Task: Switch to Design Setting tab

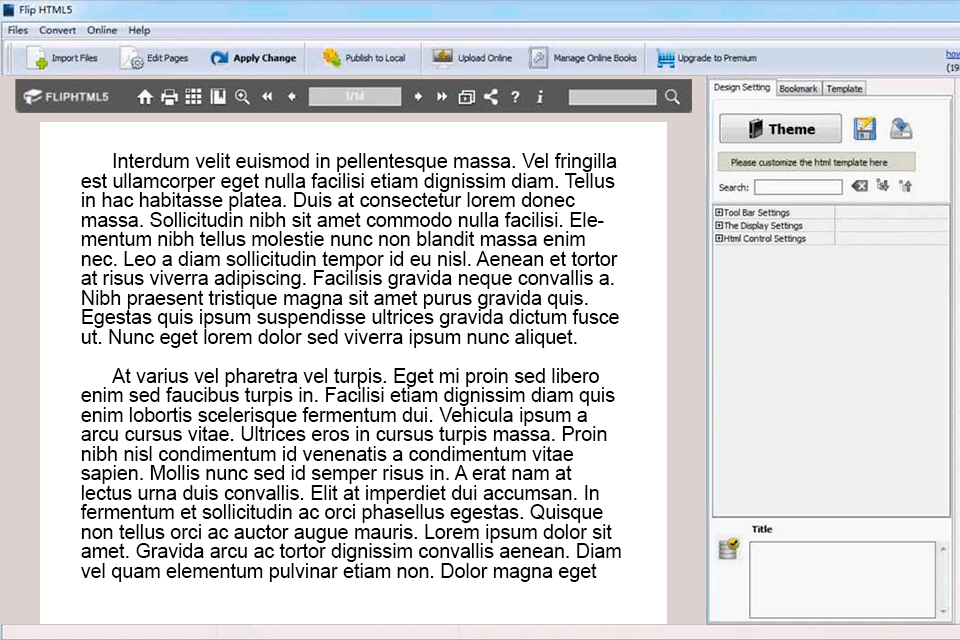Action: [741, 88]
